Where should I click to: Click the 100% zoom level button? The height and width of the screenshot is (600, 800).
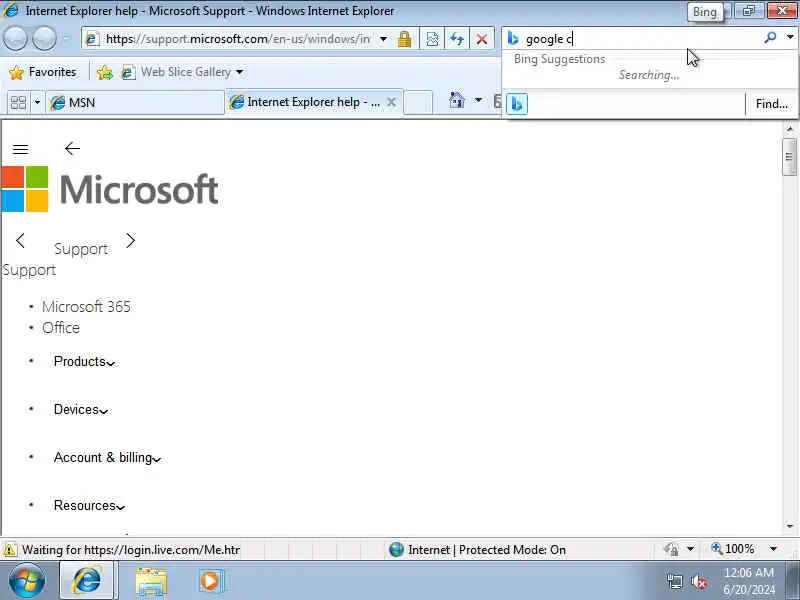(x=733, y=549)
